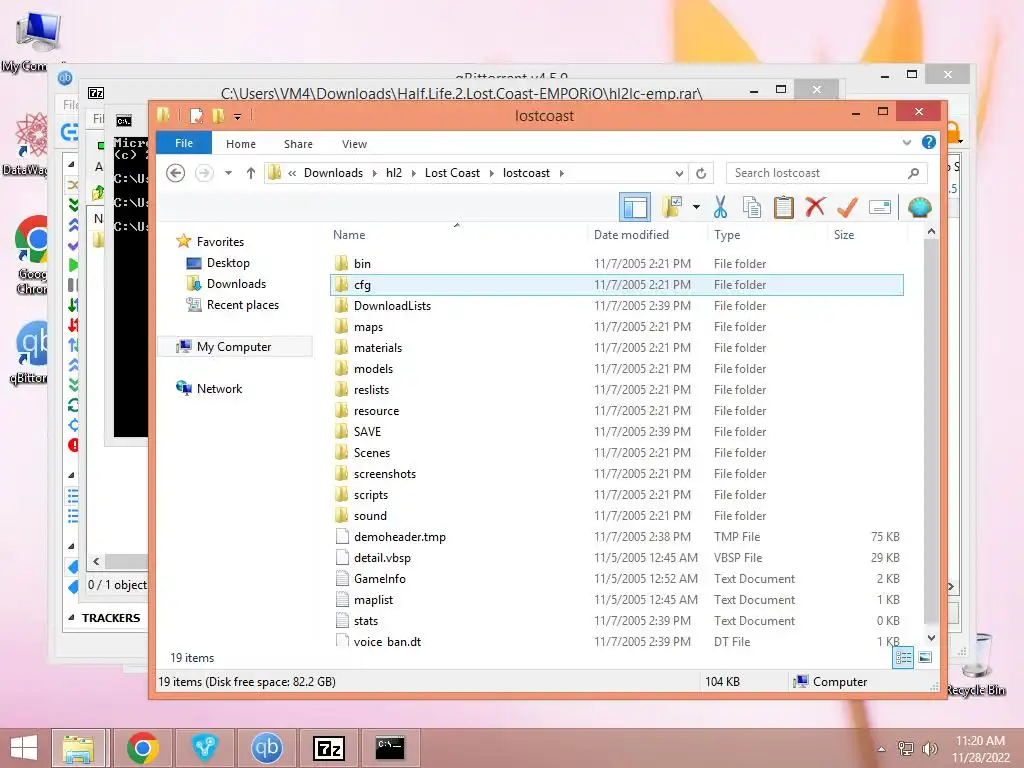The image size is (1024, 768).
Task: Expand dropdown arrow beside Folder Options icon
Action: pyautogui.click(x=696, y=208)
